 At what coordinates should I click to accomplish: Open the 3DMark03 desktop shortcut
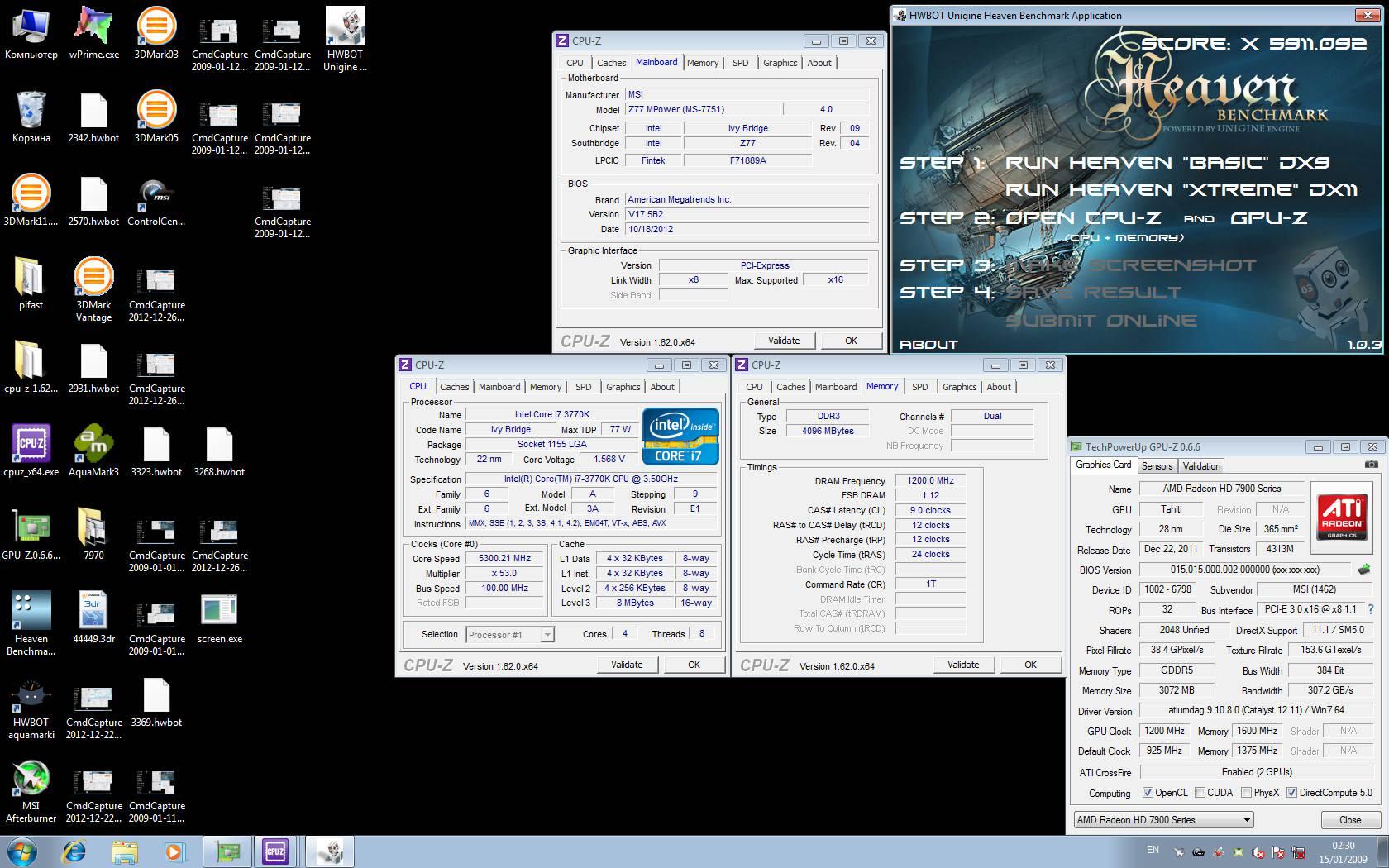(156, 33)
